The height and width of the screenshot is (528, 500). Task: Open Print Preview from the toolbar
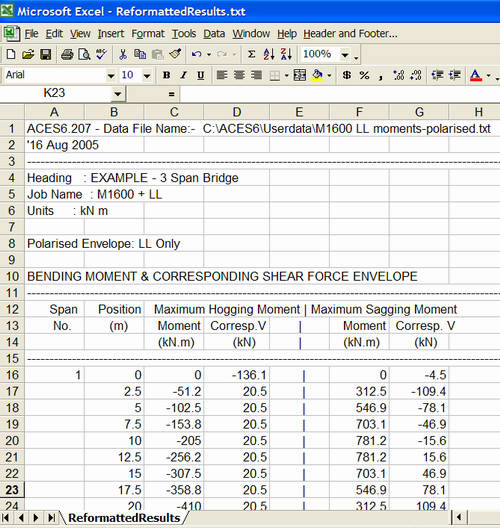click(x=84, y=54)
